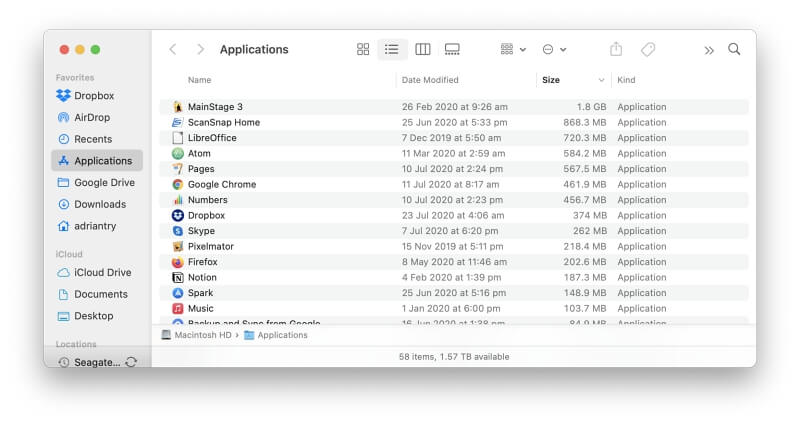Open the adriantry home folder
This screenshot has height=425, width=800.
[x=87, y=226]
